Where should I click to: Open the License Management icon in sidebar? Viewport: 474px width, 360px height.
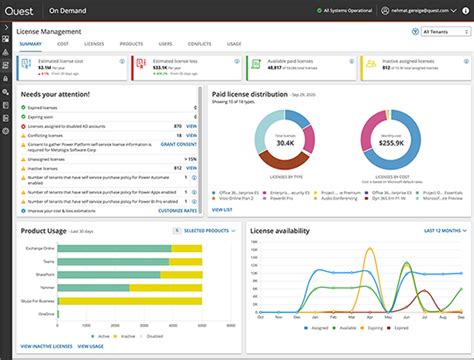6,65
